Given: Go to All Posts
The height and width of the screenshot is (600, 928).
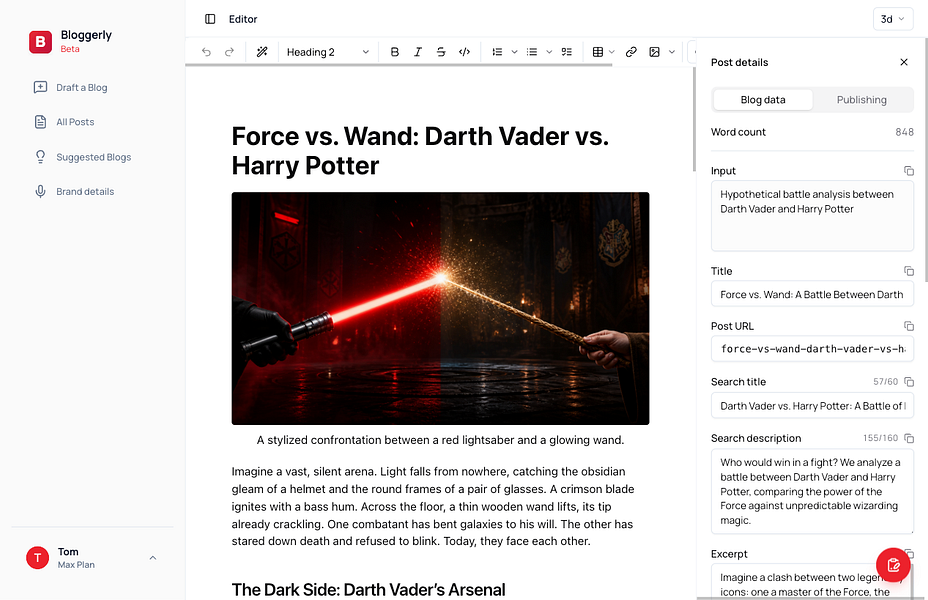Looking at the screenshot, I should click(64, 122).
